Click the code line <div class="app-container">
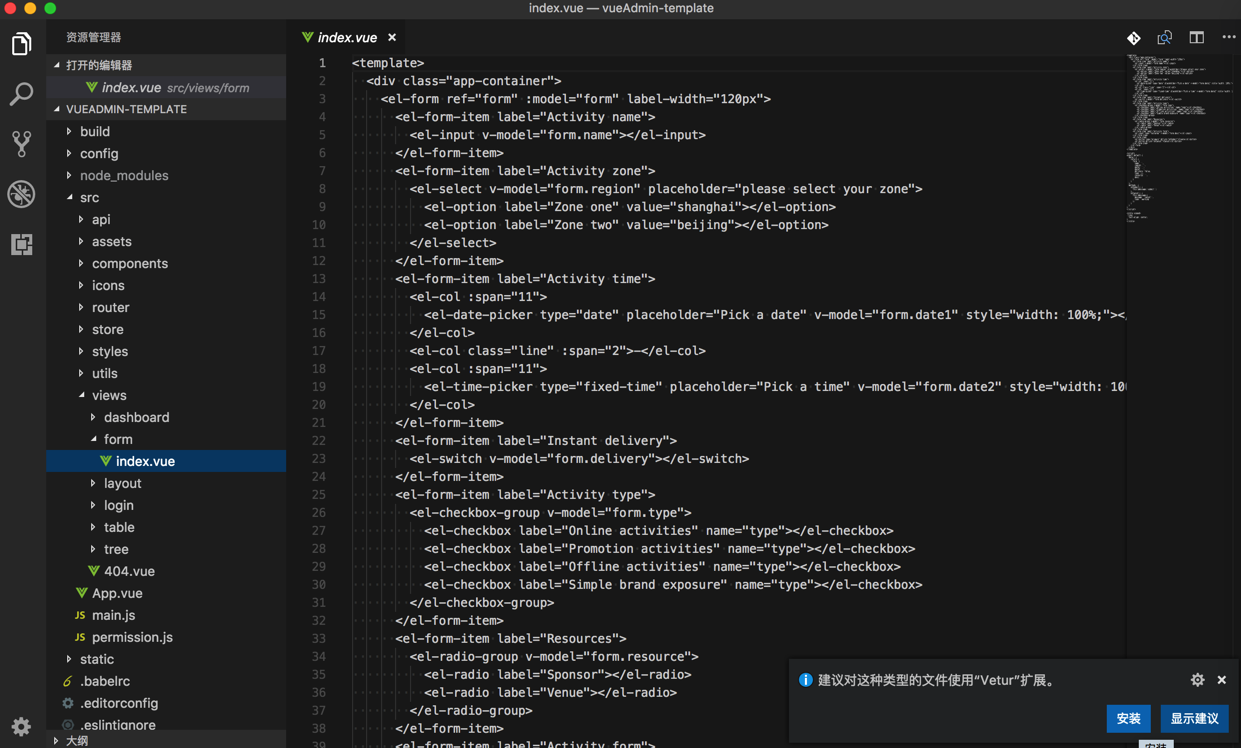 [464, 81]
